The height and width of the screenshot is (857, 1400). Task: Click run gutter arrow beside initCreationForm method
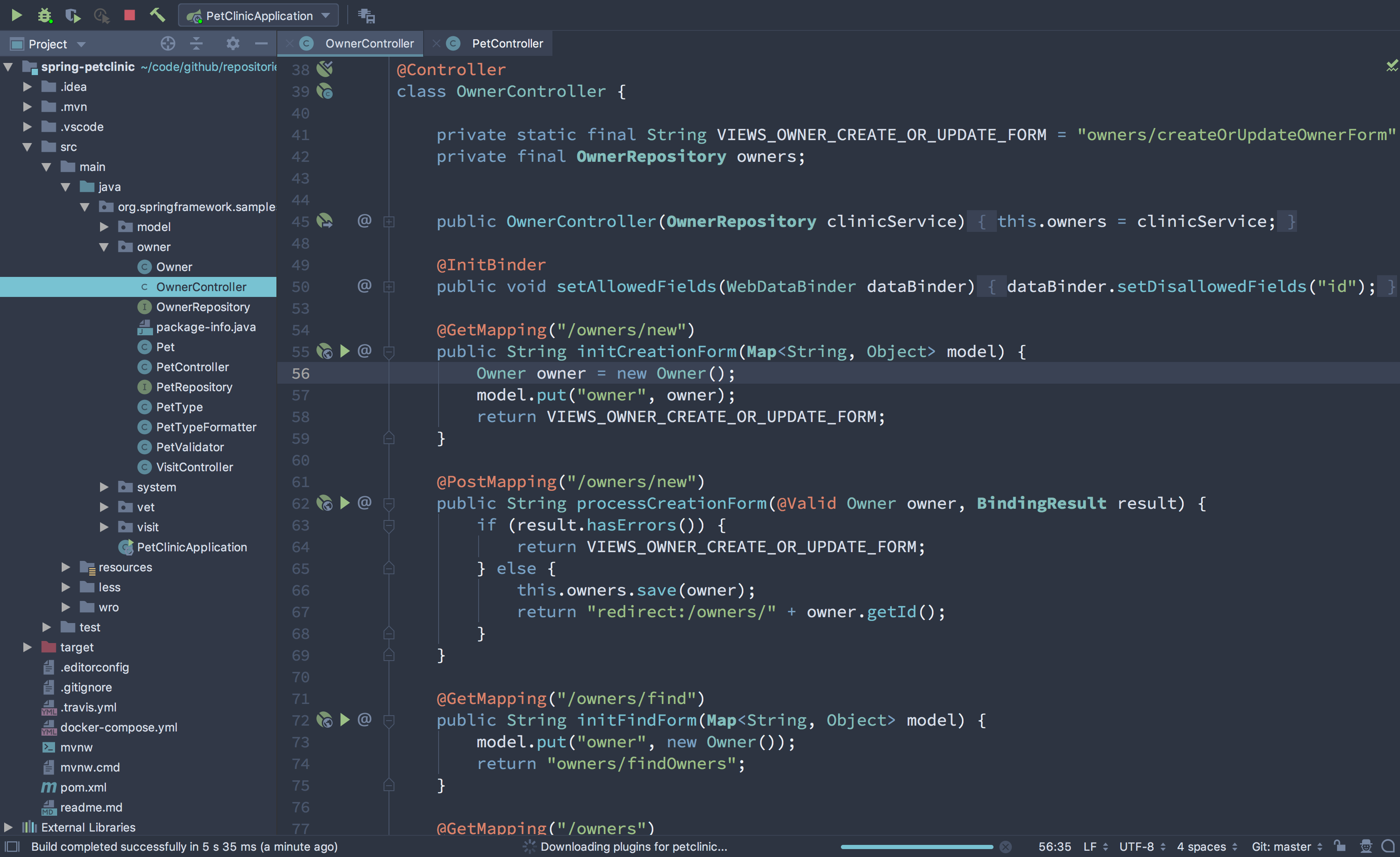click(344, 351)
